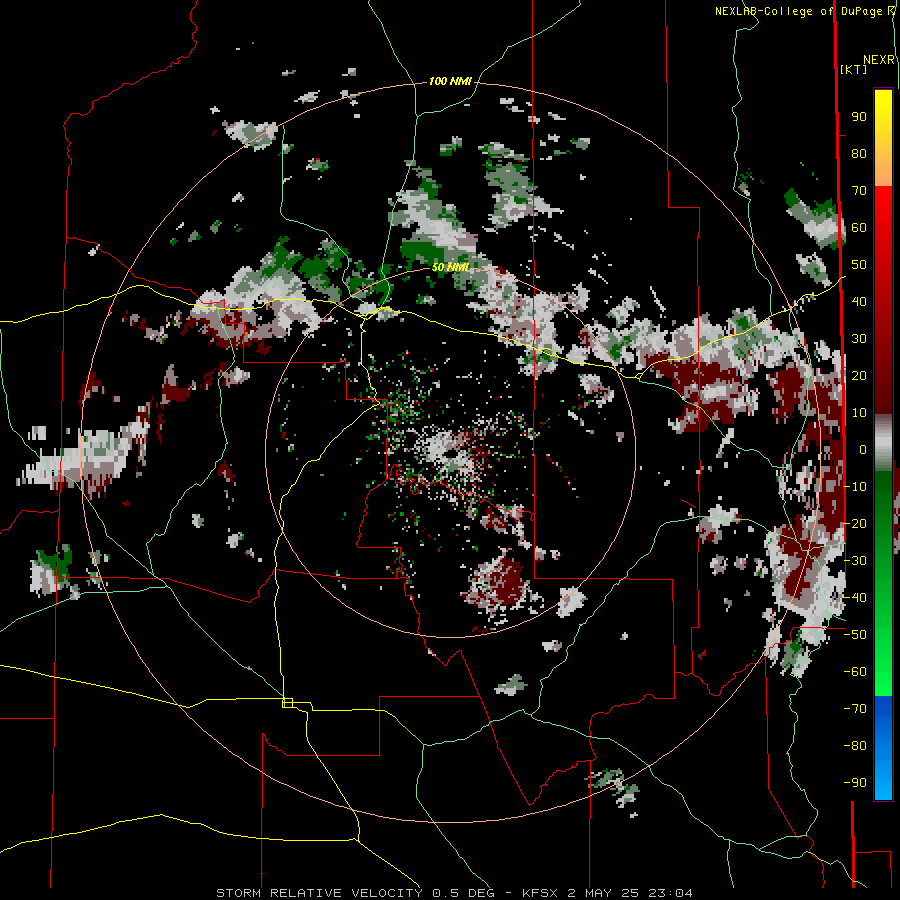900x900 pixels.
Task: Select the positive 50 value on velocity scale
Action: pyautogui.click(x=859, y=265)
